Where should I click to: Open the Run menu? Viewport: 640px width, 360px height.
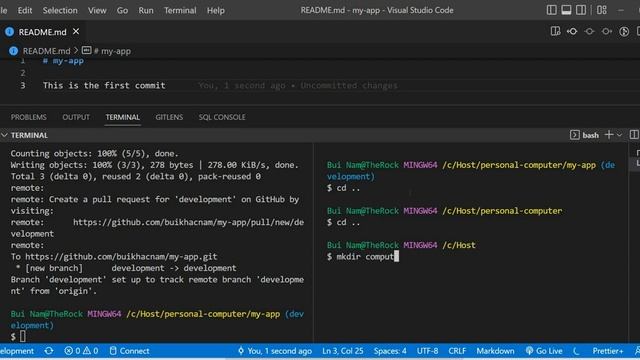[146, 10]
